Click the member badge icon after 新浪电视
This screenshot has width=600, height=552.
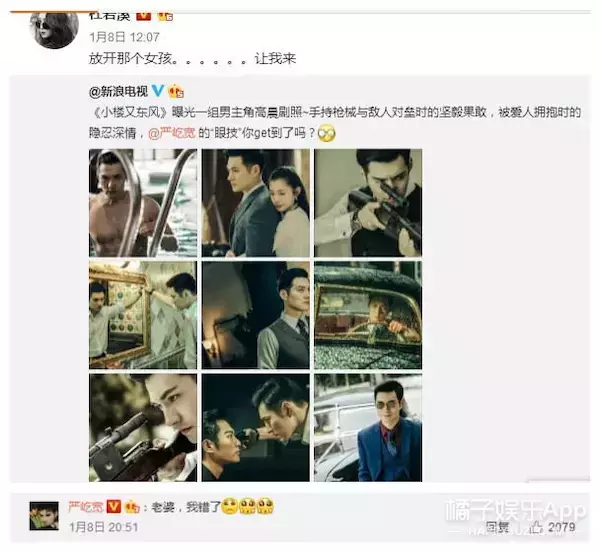(176, 91)
